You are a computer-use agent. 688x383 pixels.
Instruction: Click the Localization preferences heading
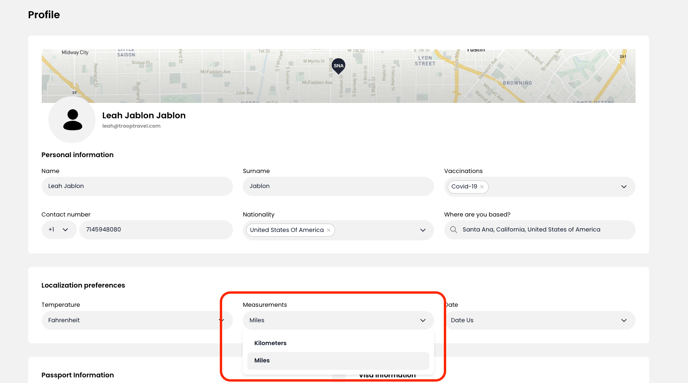83,286
